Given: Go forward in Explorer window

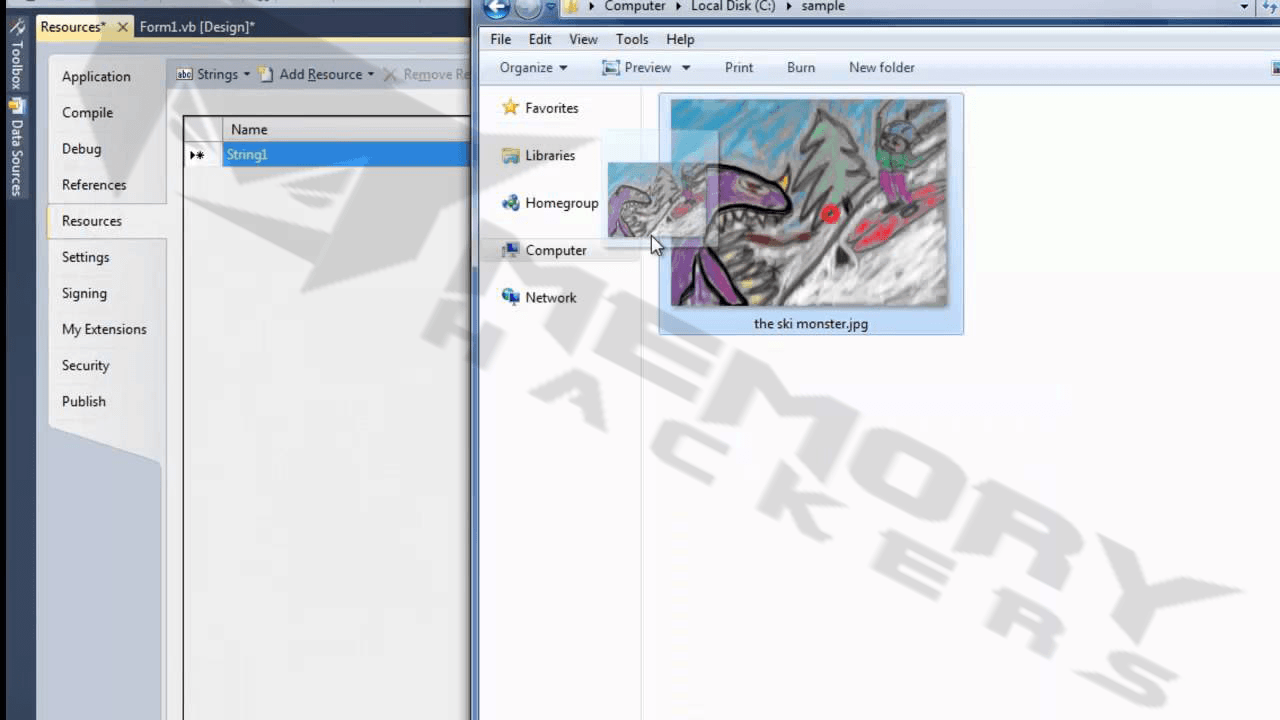Looking at the screenshot, I should tap(527, 8).
